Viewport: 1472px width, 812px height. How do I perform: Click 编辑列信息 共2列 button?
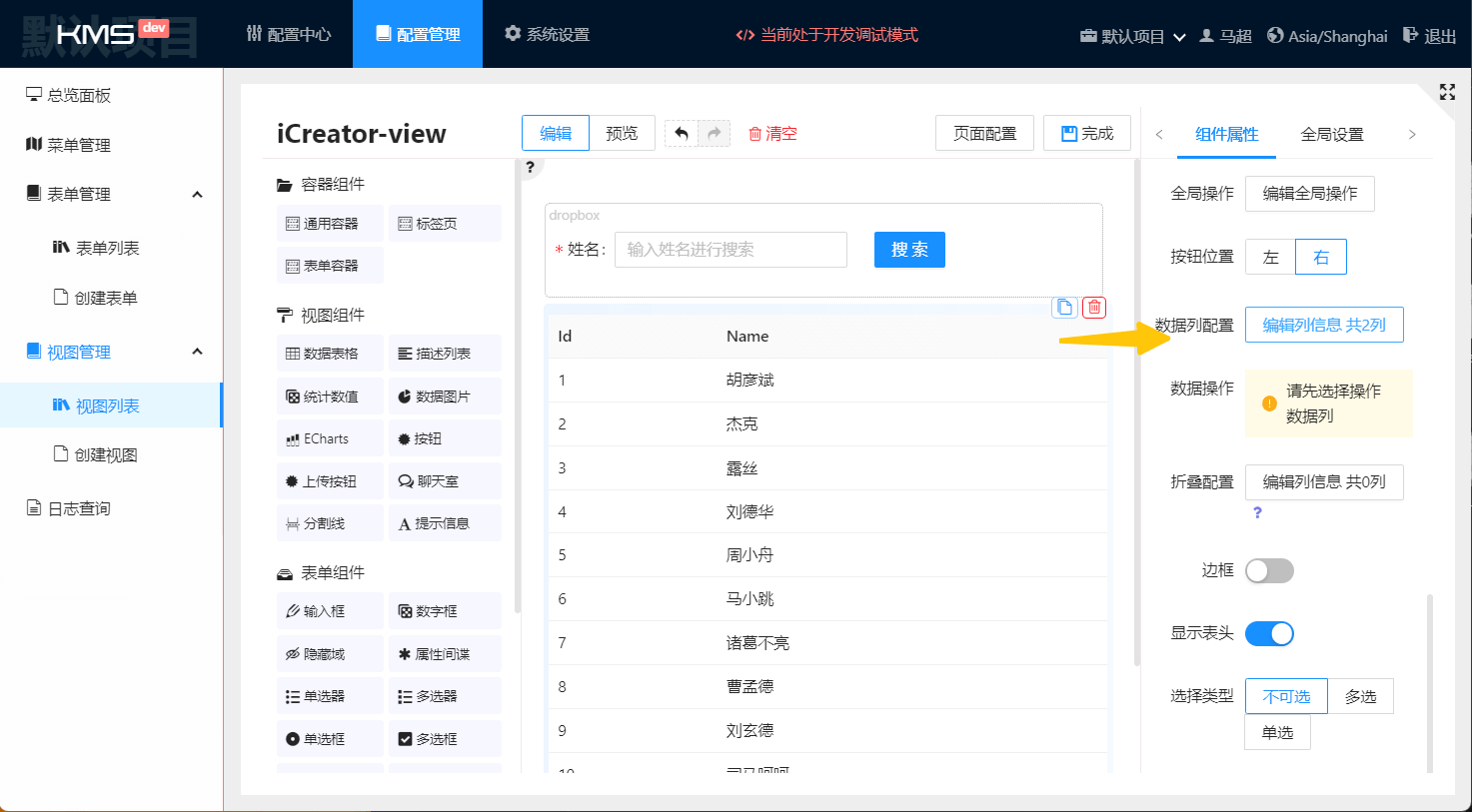pyautogui.click(x=1323, y=325)
